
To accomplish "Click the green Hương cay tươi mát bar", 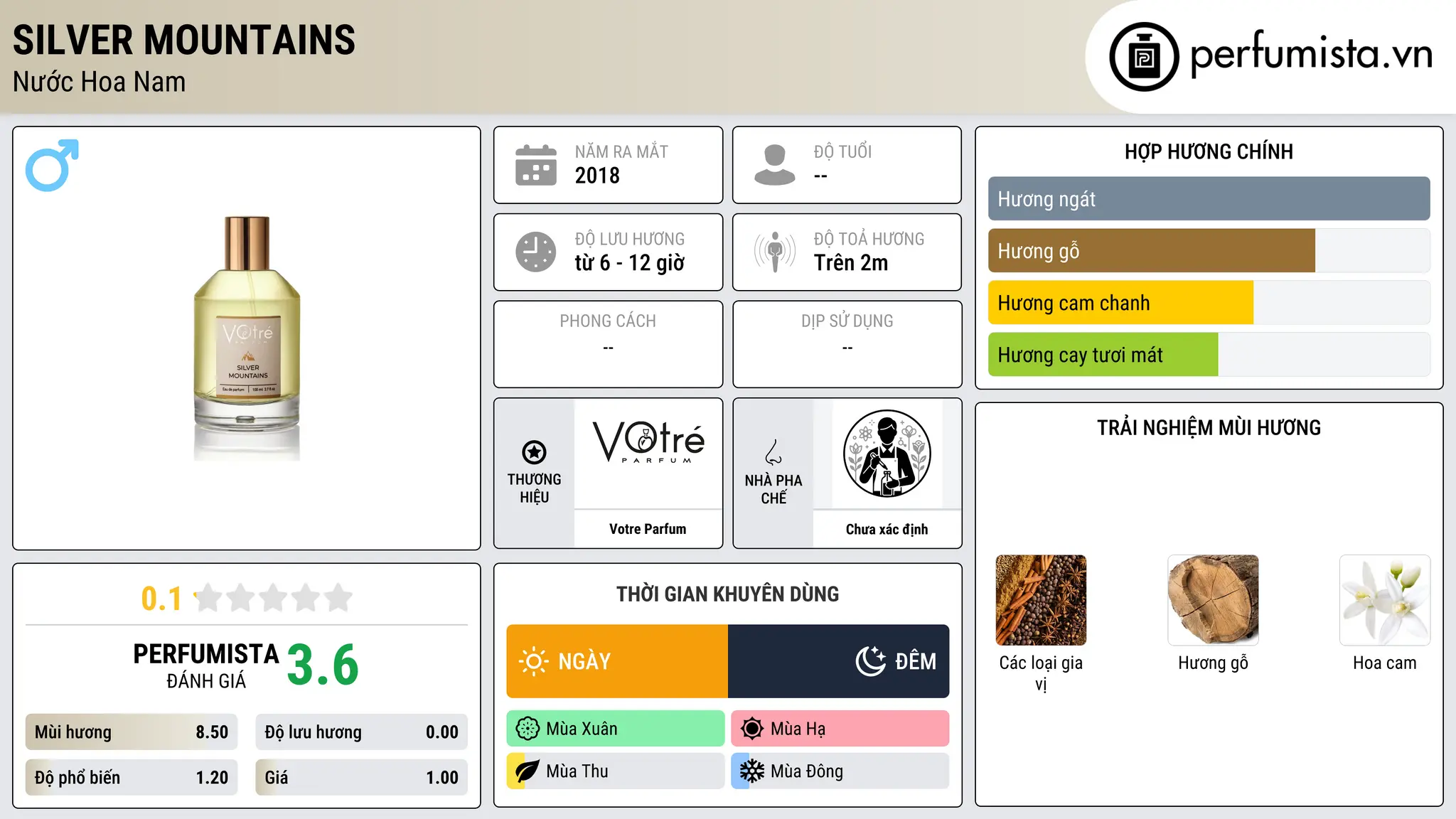I will [1103, 355].
